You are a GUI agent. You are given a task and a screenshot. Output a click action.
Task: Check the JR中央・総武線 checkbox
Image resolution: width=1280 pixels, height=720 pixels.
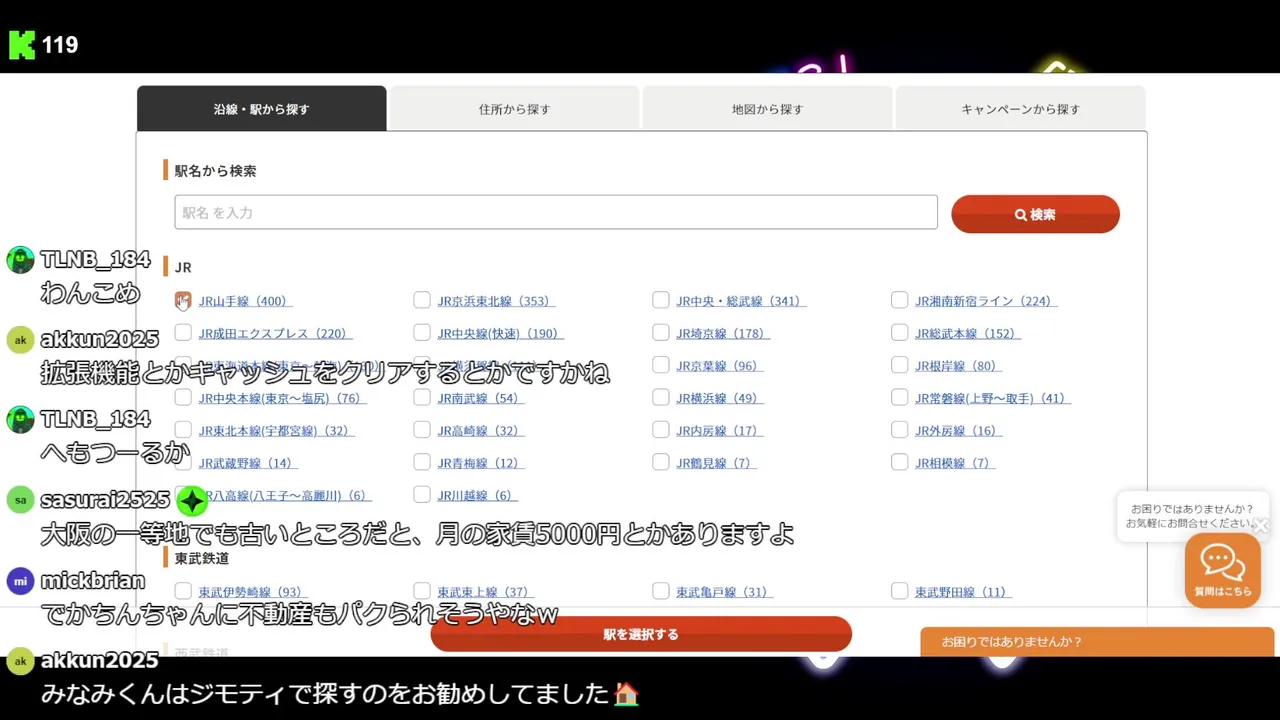pyautogui.click(x=661, y=300)
